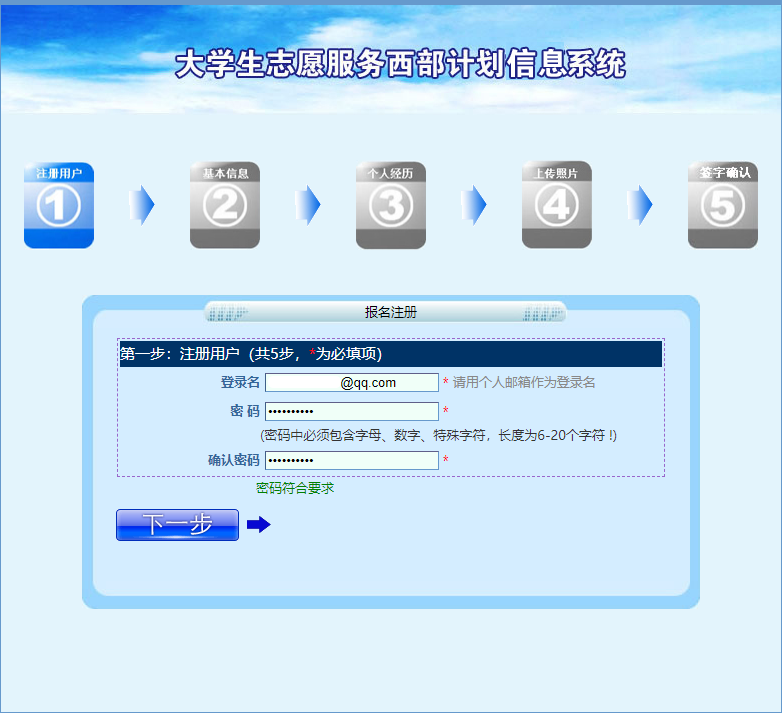Viewport: 782px width, 713px height.
Task: Click the password rules hint text
Action: click(438, 436)
